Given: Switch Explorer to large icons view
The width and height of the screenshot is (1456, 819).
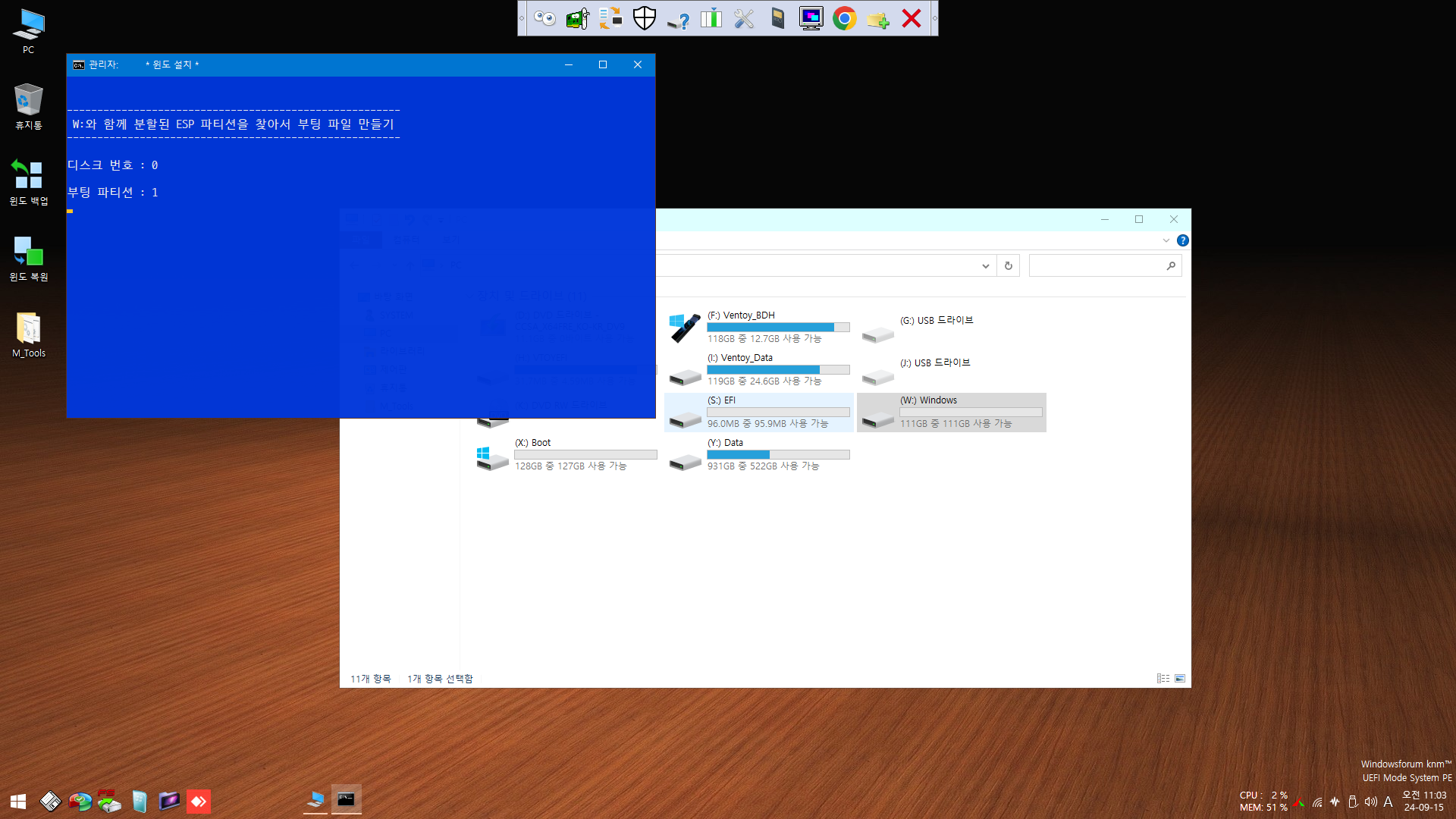Looking at the screenshot, I should click(x=1180, y=679).
